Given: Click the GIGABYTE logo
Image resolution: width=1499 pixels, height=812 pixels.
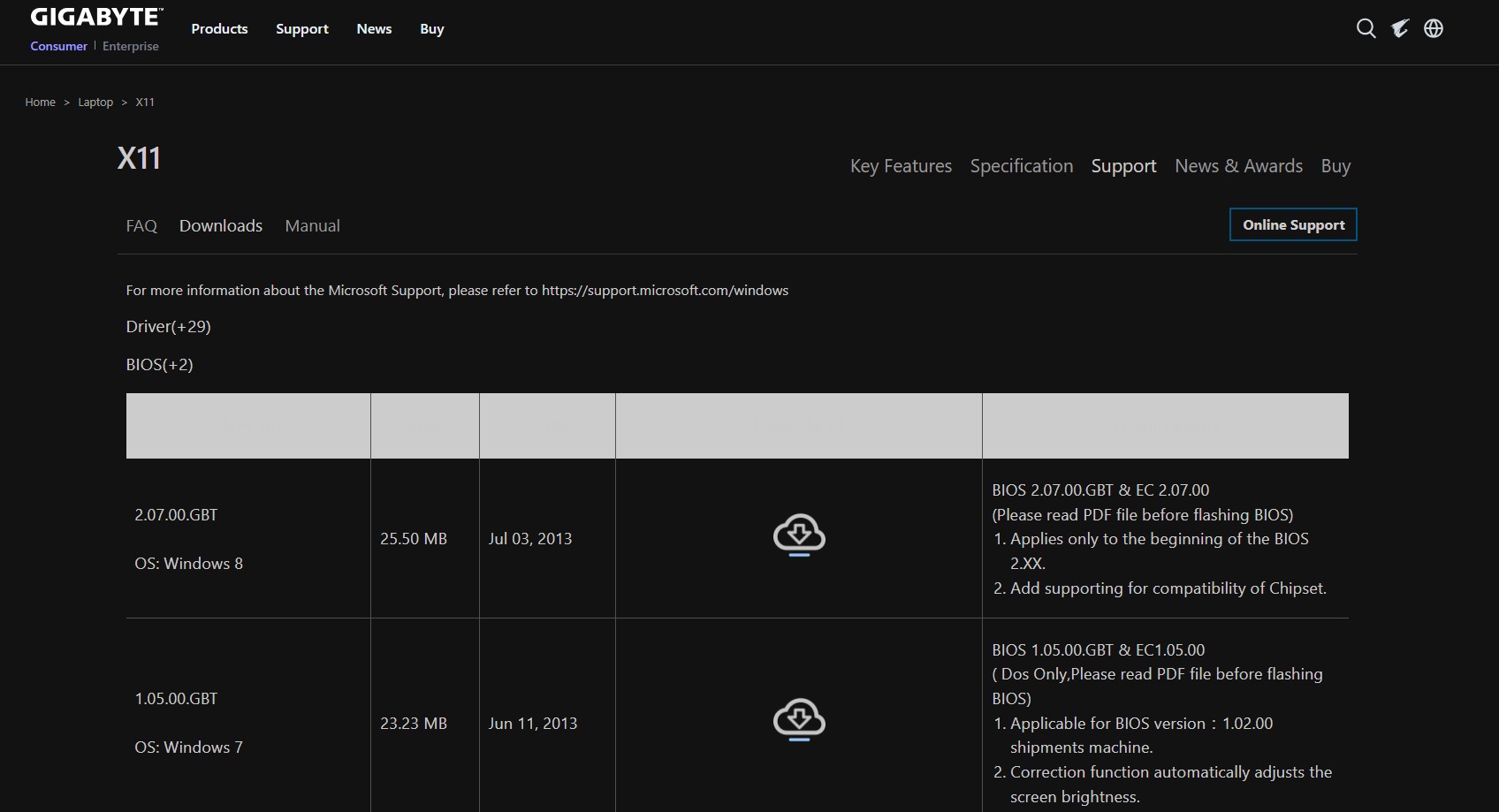Looking at the screenshot, I should click(x=96, y=18).
